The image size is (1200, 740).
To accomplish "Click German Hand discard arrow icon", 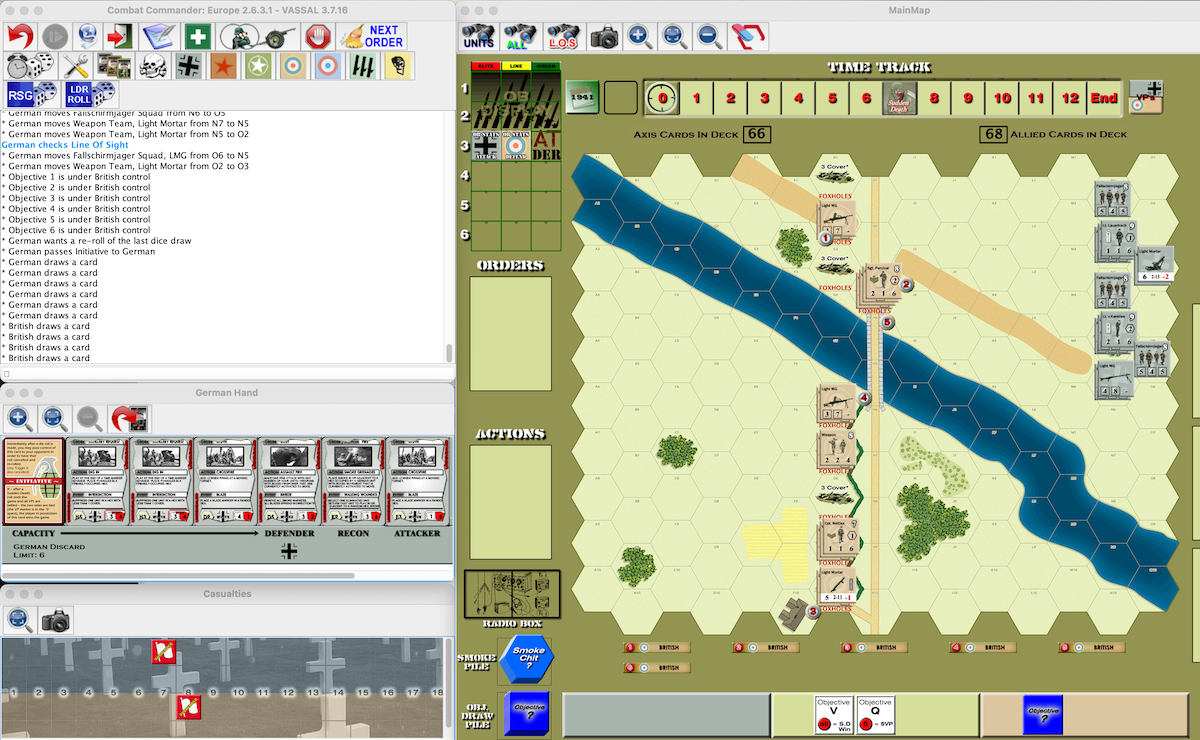I will [130, 418].
